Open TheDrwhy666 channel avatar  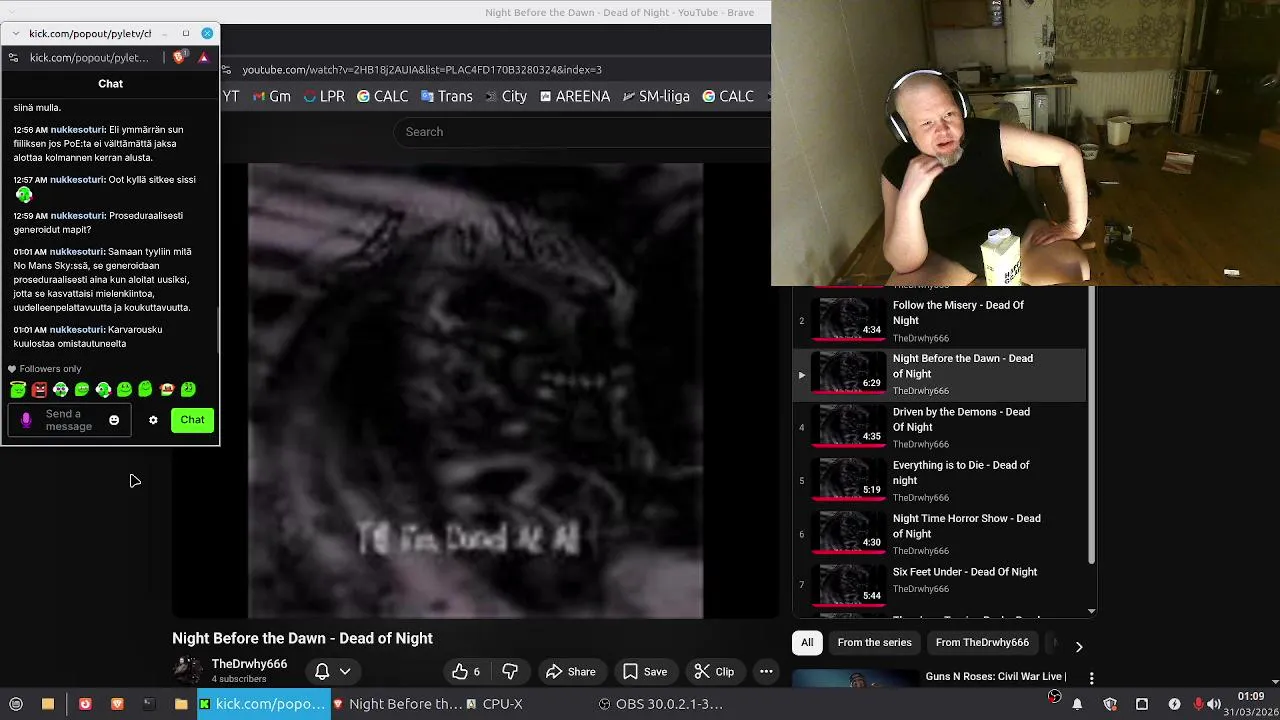(x=188, y=671)
